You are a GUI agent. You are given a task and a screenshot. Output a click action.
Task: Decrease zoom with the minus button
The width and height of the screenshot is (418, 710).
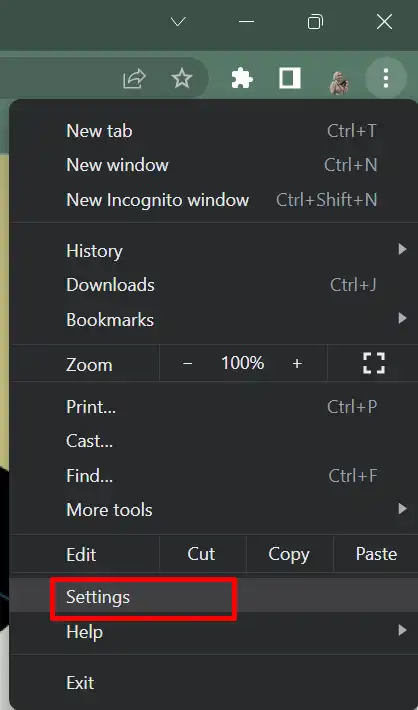(x=187, y=363)
